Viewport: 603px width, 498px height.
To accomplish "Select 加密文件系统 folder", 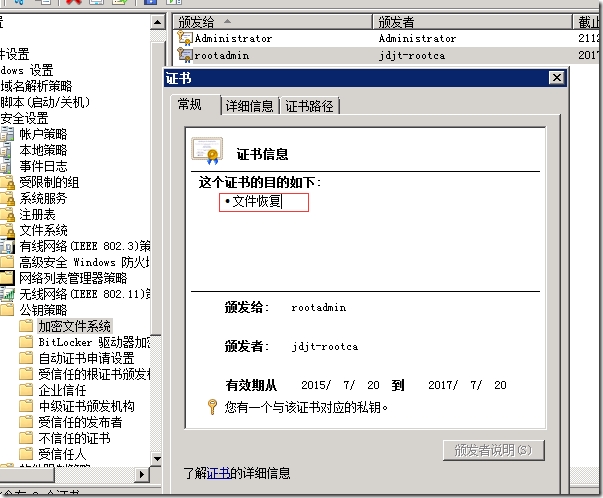I will tap(75, 326).
